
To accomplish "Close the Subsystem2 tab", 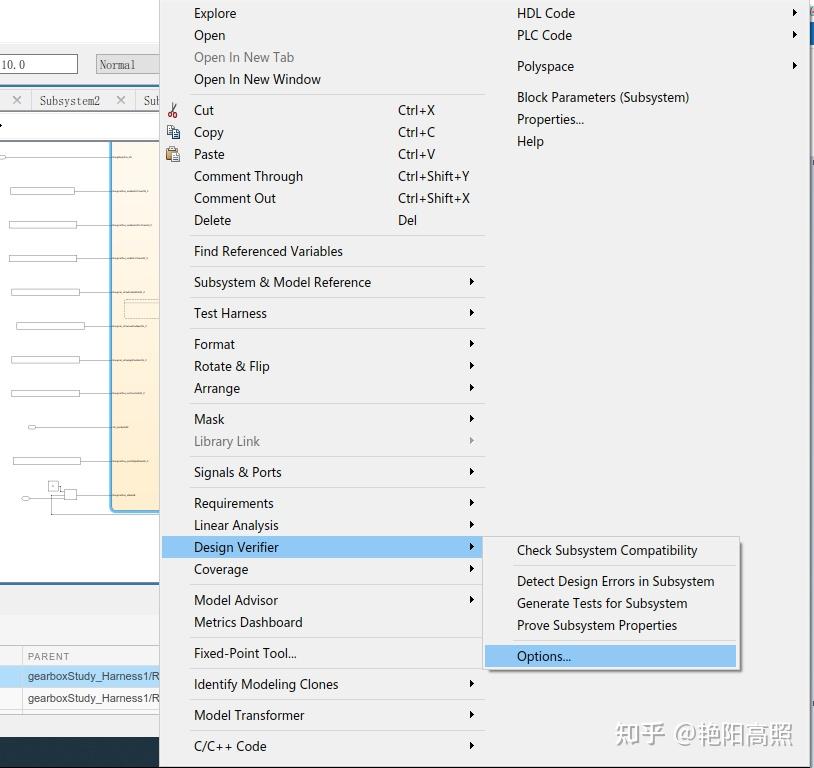I will 121,100.
